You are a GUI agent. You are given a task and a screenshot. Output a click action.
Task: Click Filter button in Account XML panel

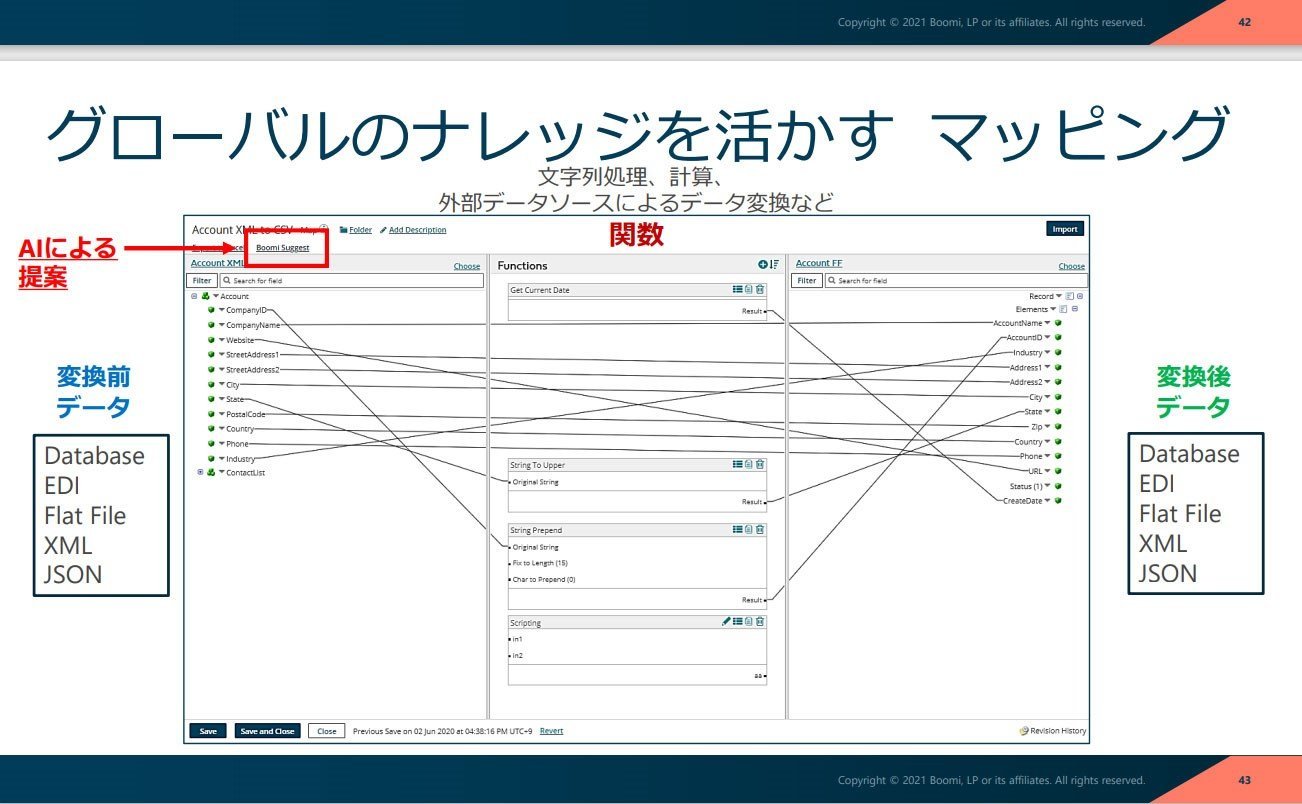(203, 281)
